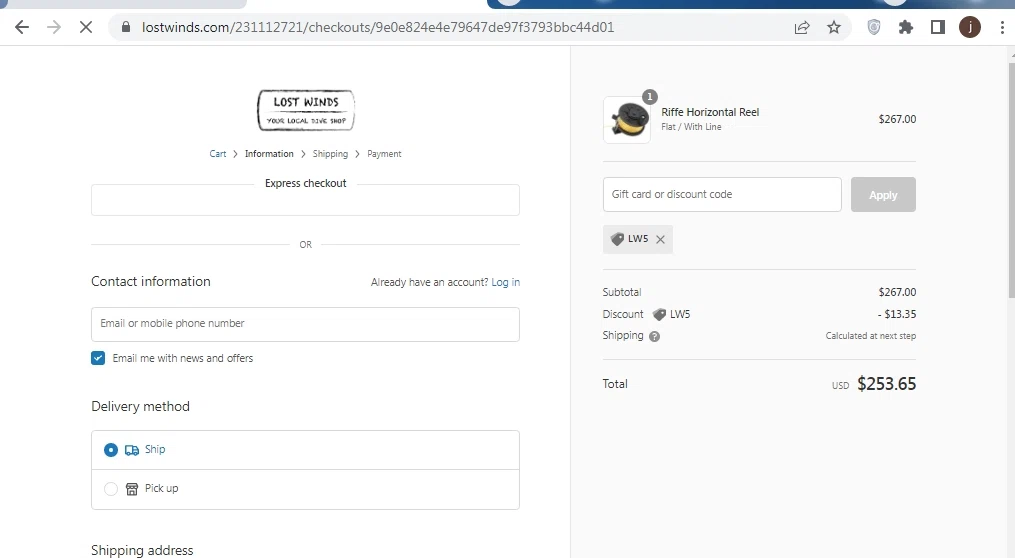This screenshot has width=1015, height=558.
Task: Click the shipping help question mark icon
Action: (x=654, y=336)
